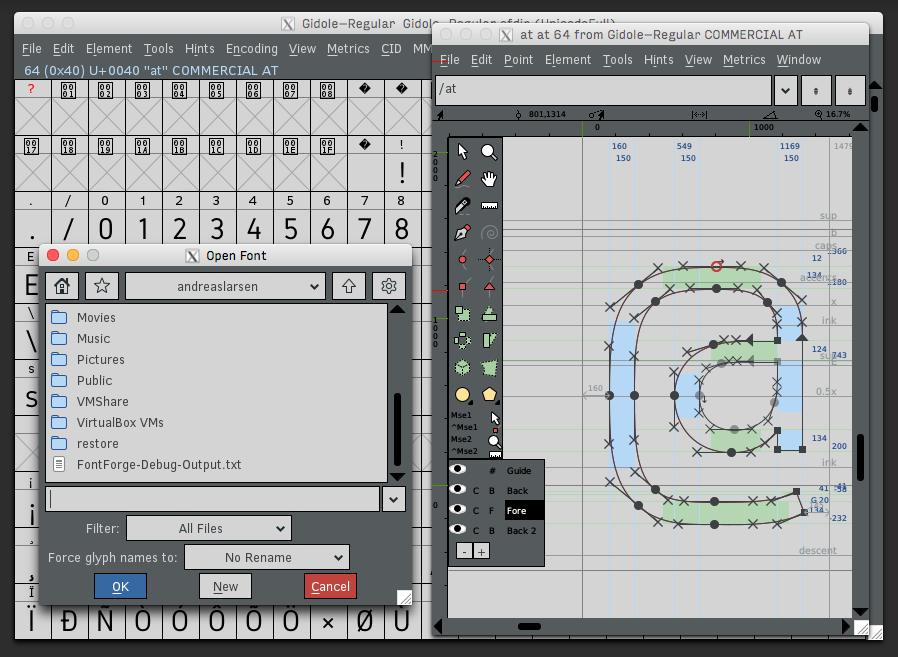Toggle Back 2 layer visibility eye
Viewport: 898px width, 657px height.
tap(458, 530)
